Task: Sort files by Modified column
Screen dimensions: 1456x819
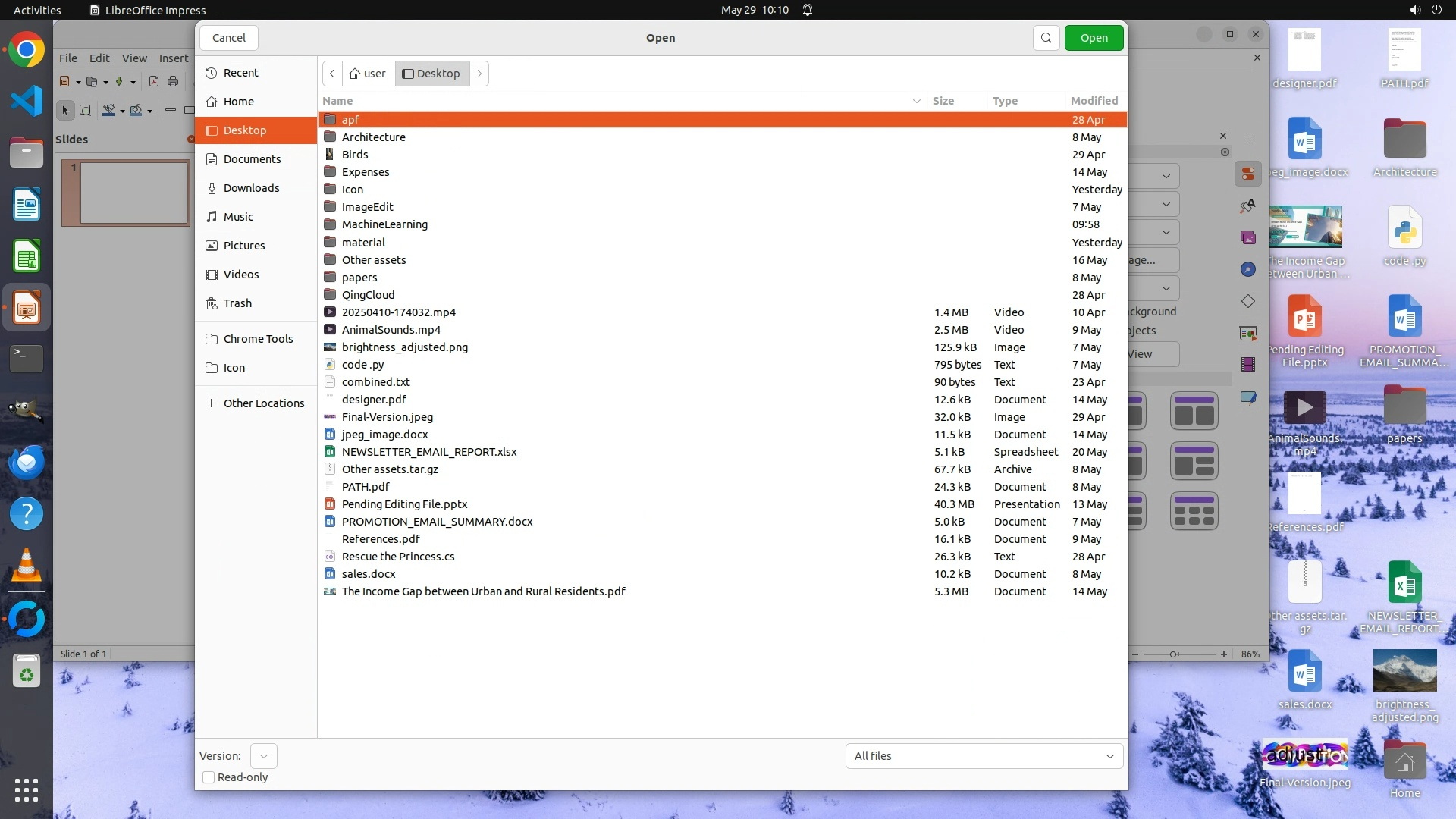Action: click(1094, 101)
